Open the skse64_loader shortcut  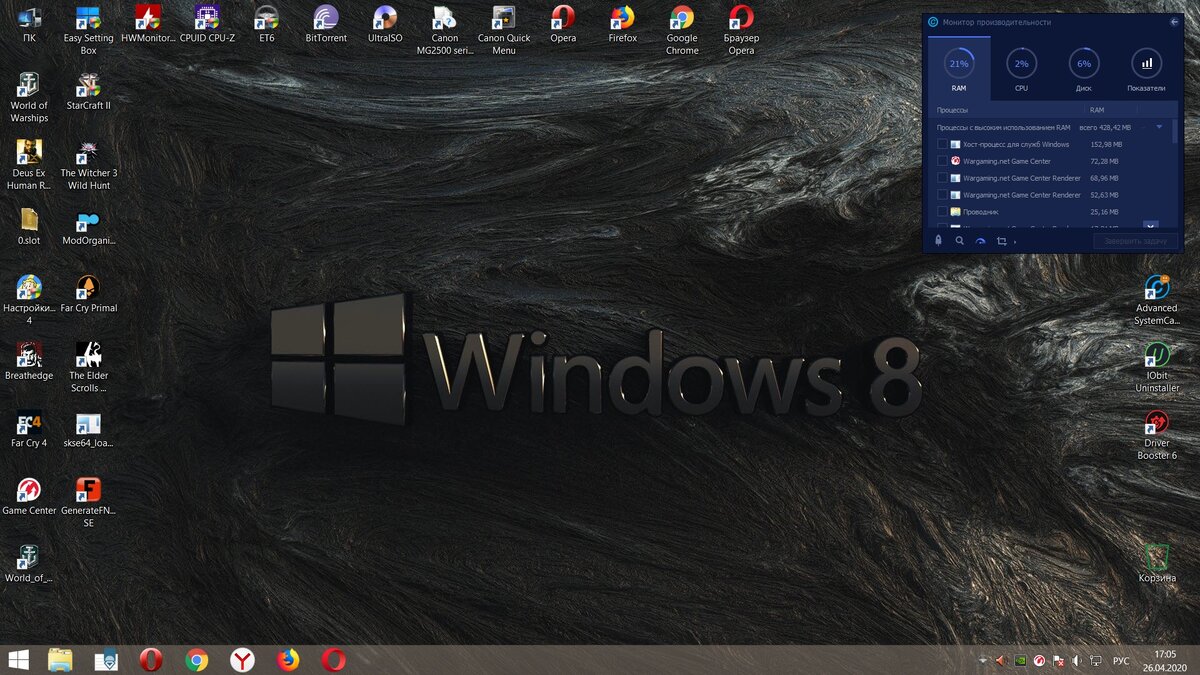88,429
